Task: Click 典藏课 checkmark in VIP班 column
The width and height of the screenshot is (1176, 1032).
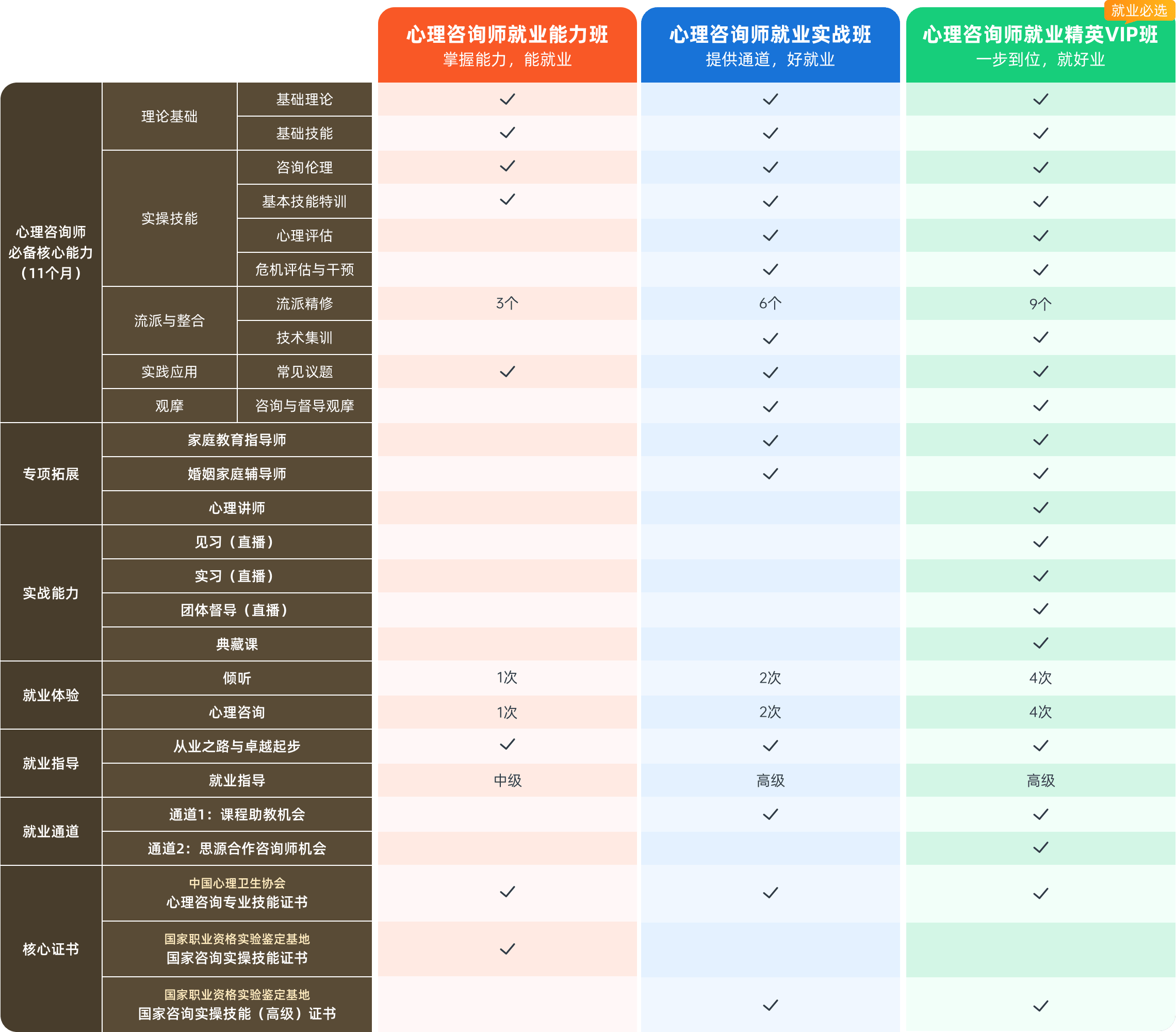Action: click(1040, 643)
